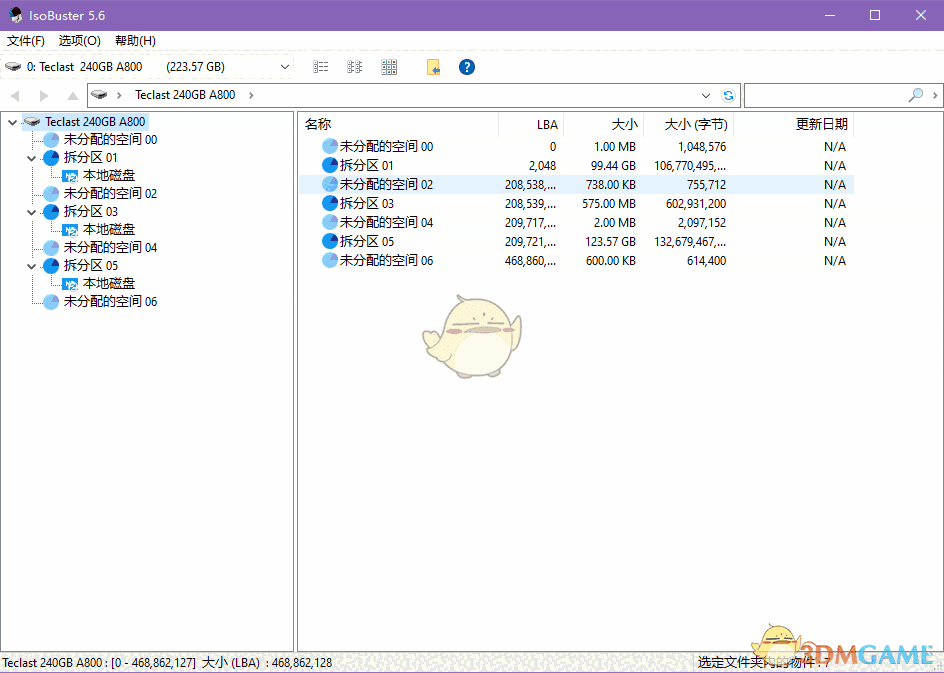Switch to the list view icon
Viewport: 944px width, 673px height.
coord(320,67)
